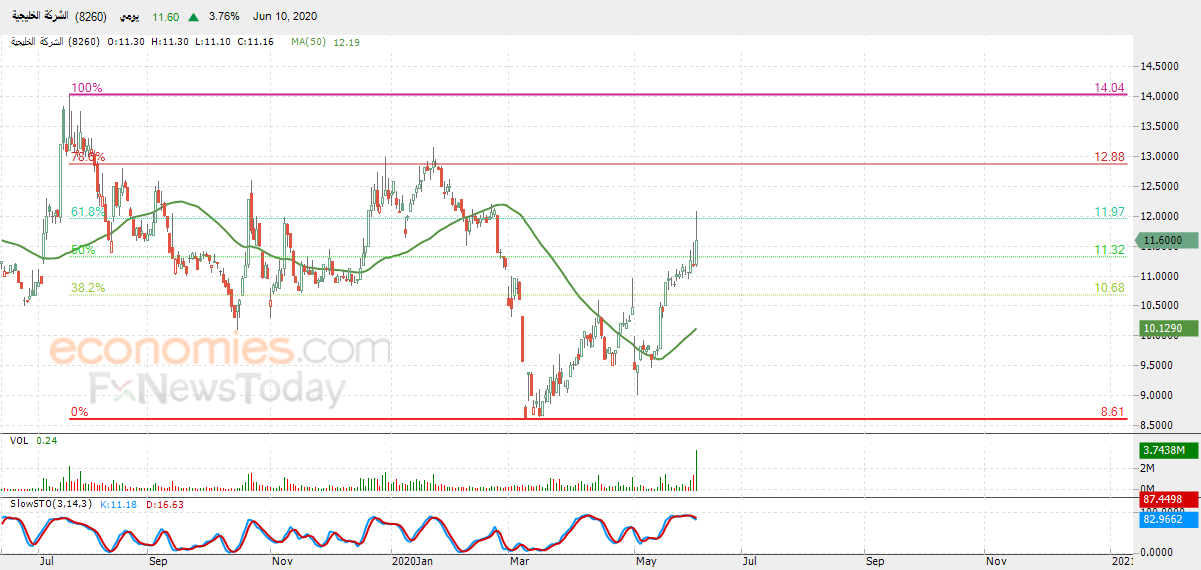This screenshot has width=1201, height=570.
Task: Click the 38.2% Fibonacci label
Action: (87, 288)
